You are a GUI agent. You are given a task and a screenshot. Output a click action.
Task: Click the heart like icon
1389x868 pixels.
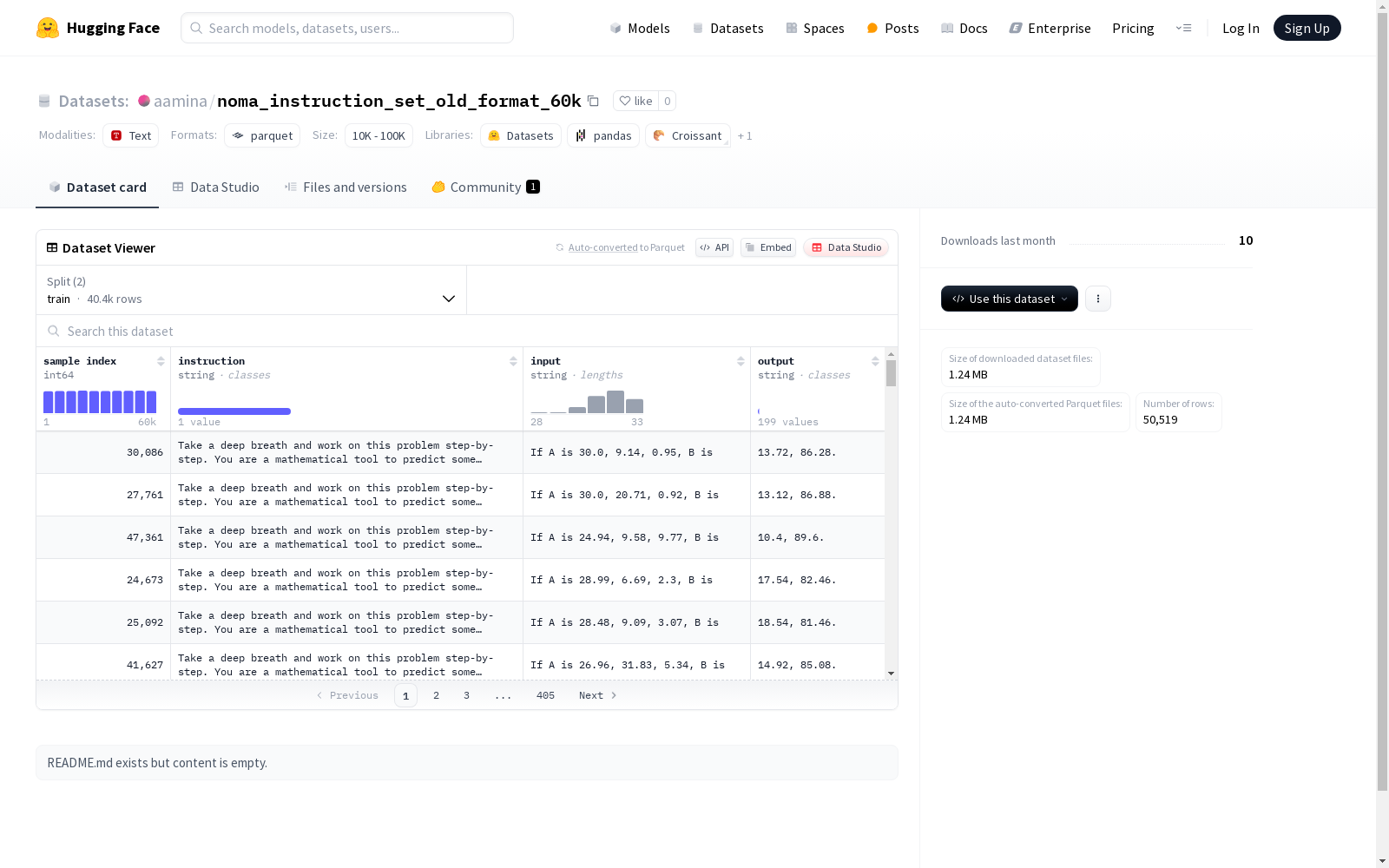tap(625, 101)
